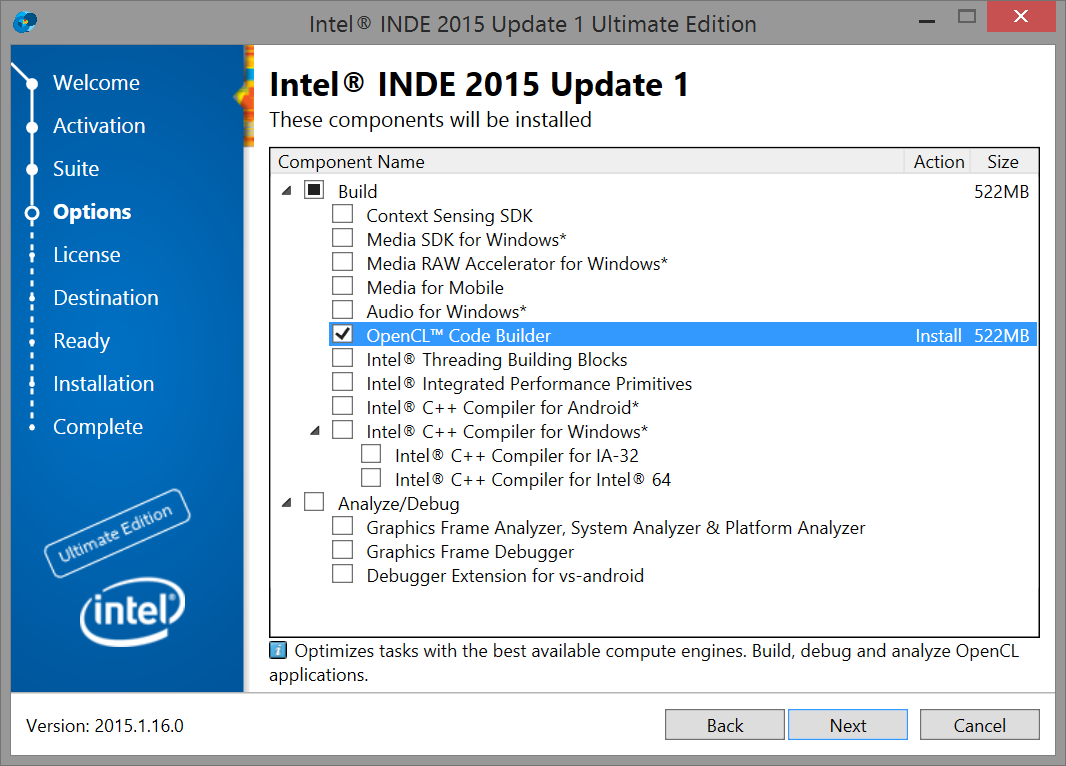Image resolution: width=1066 pixels, height=766 pixels.
Task: Tick Intel C++ Compiler for IA-32 checkbox
Action: click(x=371, y=454)
